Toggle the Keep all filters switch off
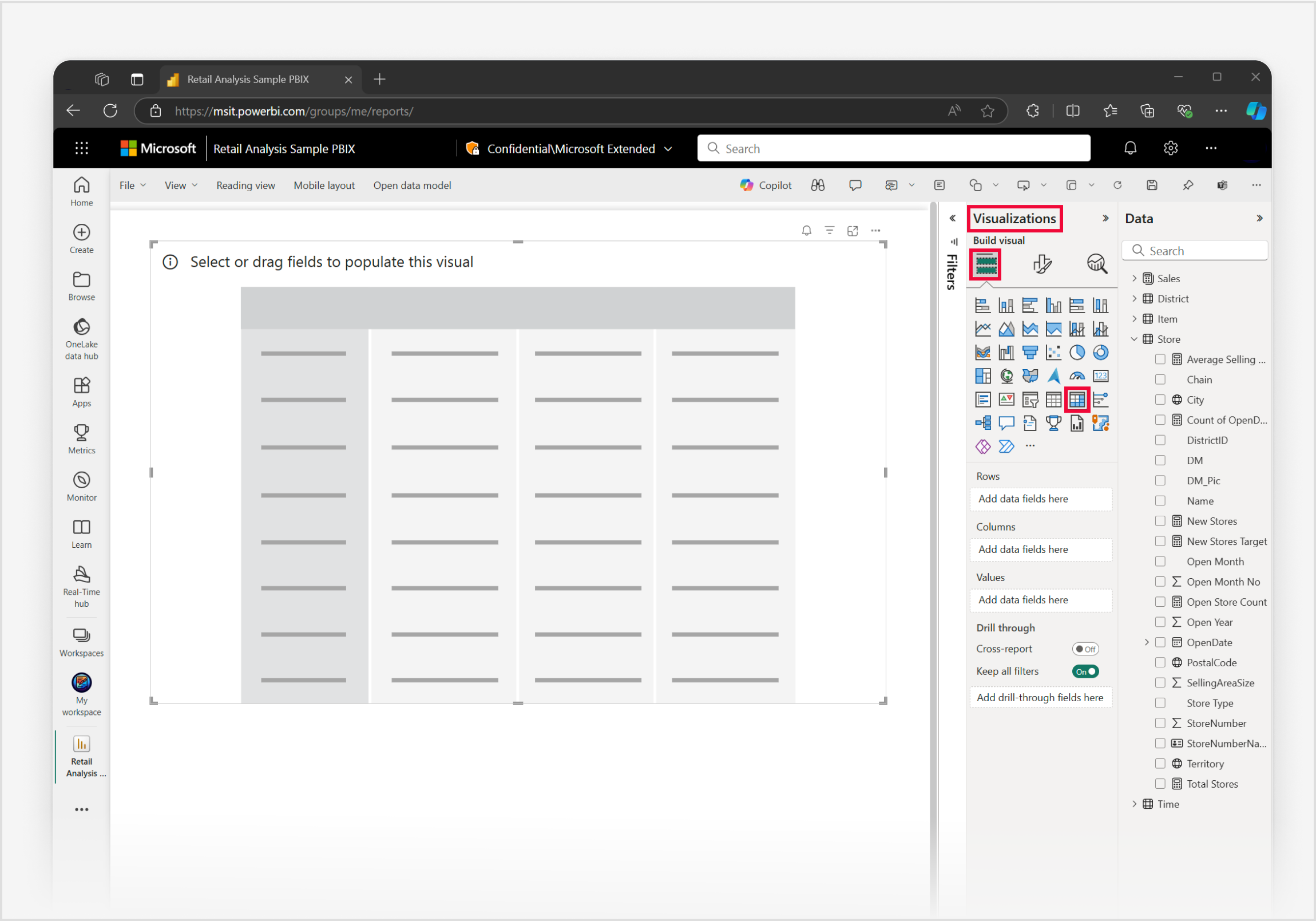 click(x=1085, y=671)
